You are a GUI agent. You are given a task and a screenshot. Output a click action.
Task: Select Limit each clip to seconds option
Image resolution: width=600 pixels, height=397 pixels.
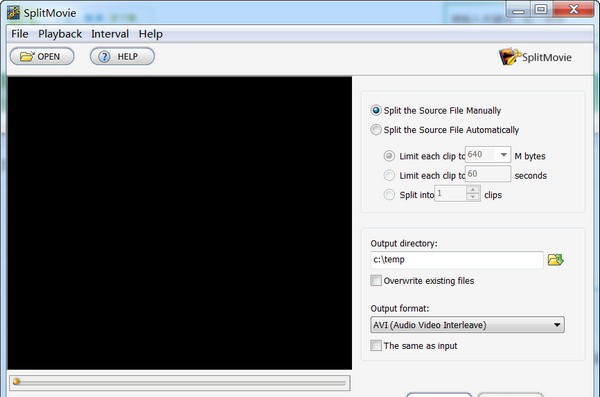point(389,175)
